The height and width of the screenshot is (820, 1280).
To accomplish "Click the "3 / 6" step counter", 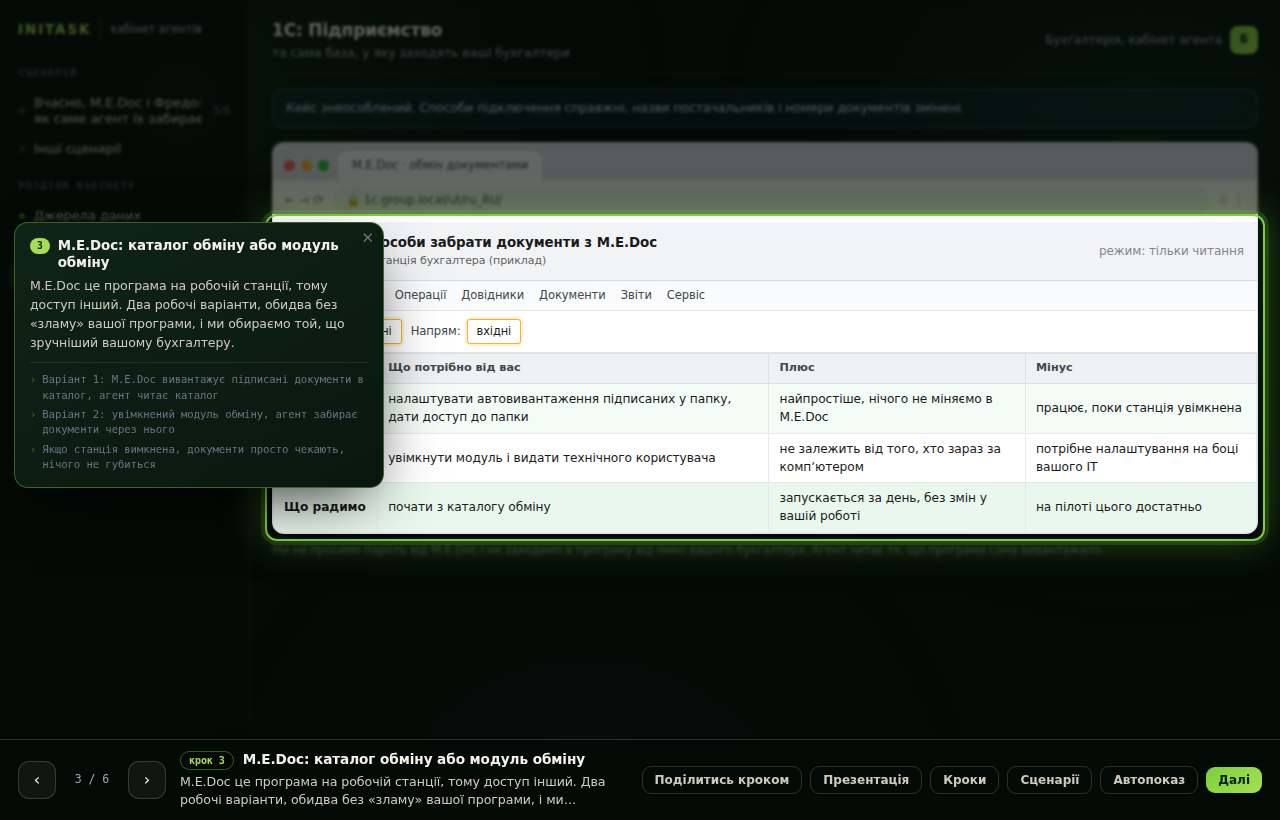I will (x=92, y=779).
